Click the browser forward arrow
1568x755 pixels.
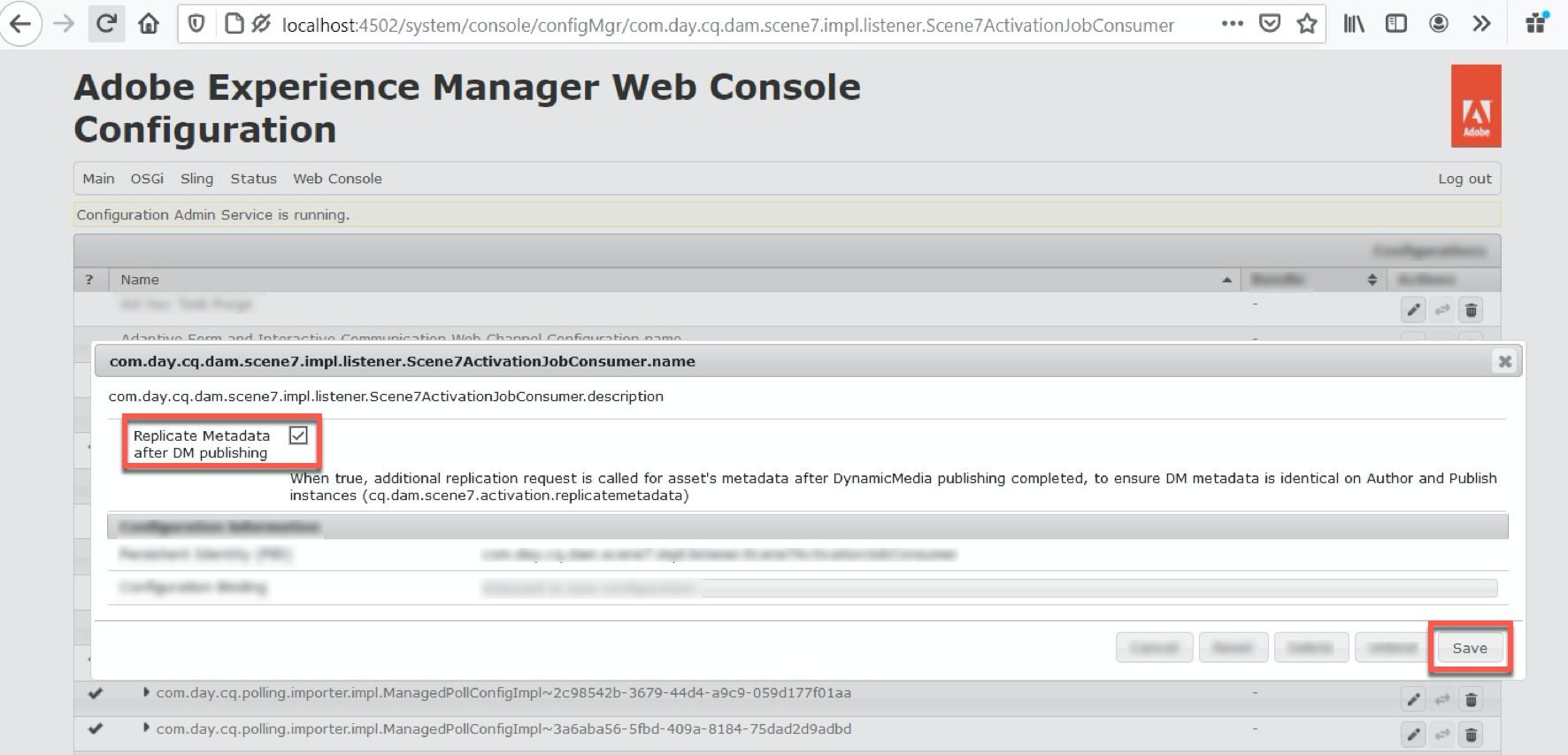(x=64, y=24)
